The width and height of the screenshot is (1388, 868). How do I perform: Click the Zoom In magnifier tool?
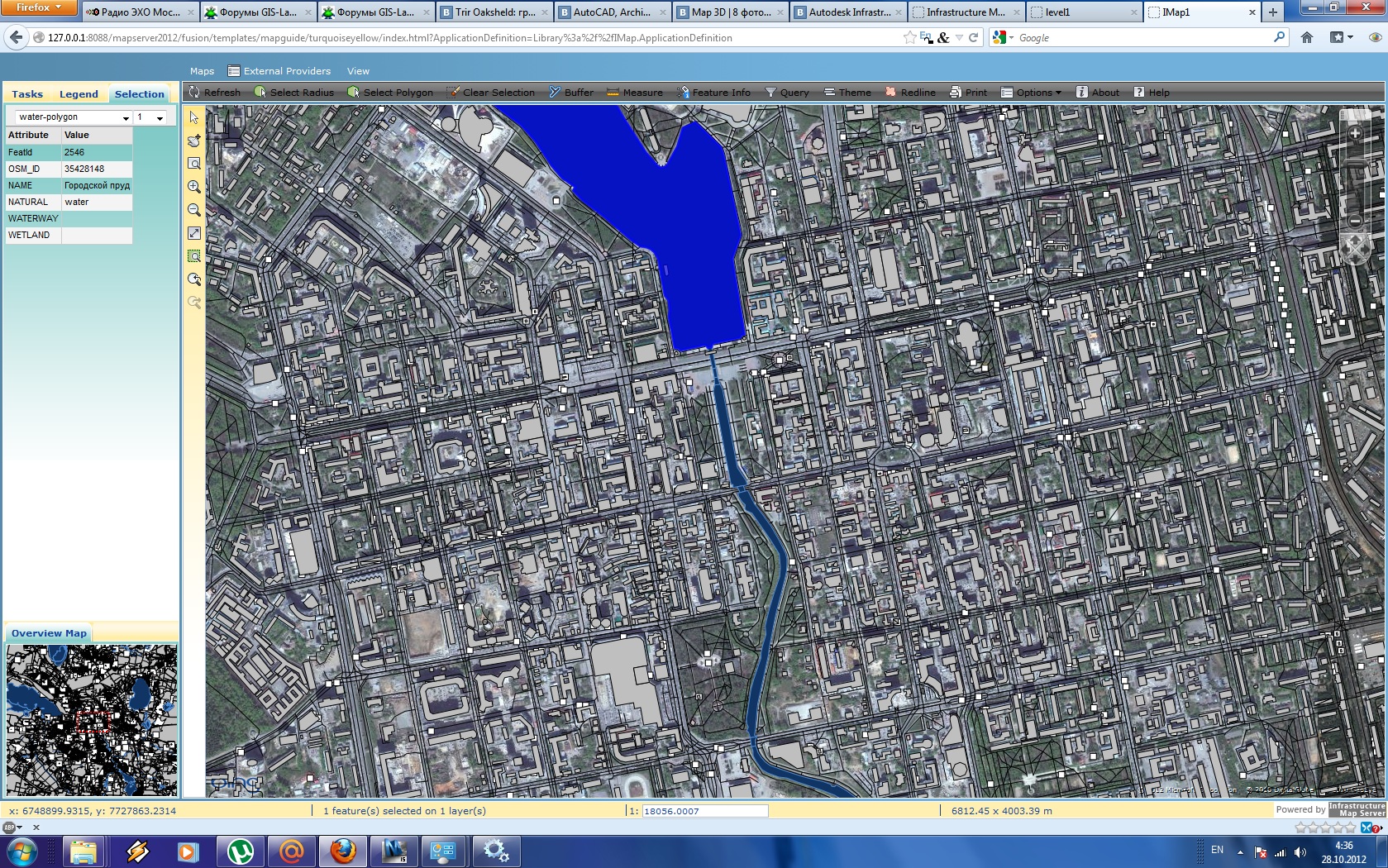click(x=194, y=187)
